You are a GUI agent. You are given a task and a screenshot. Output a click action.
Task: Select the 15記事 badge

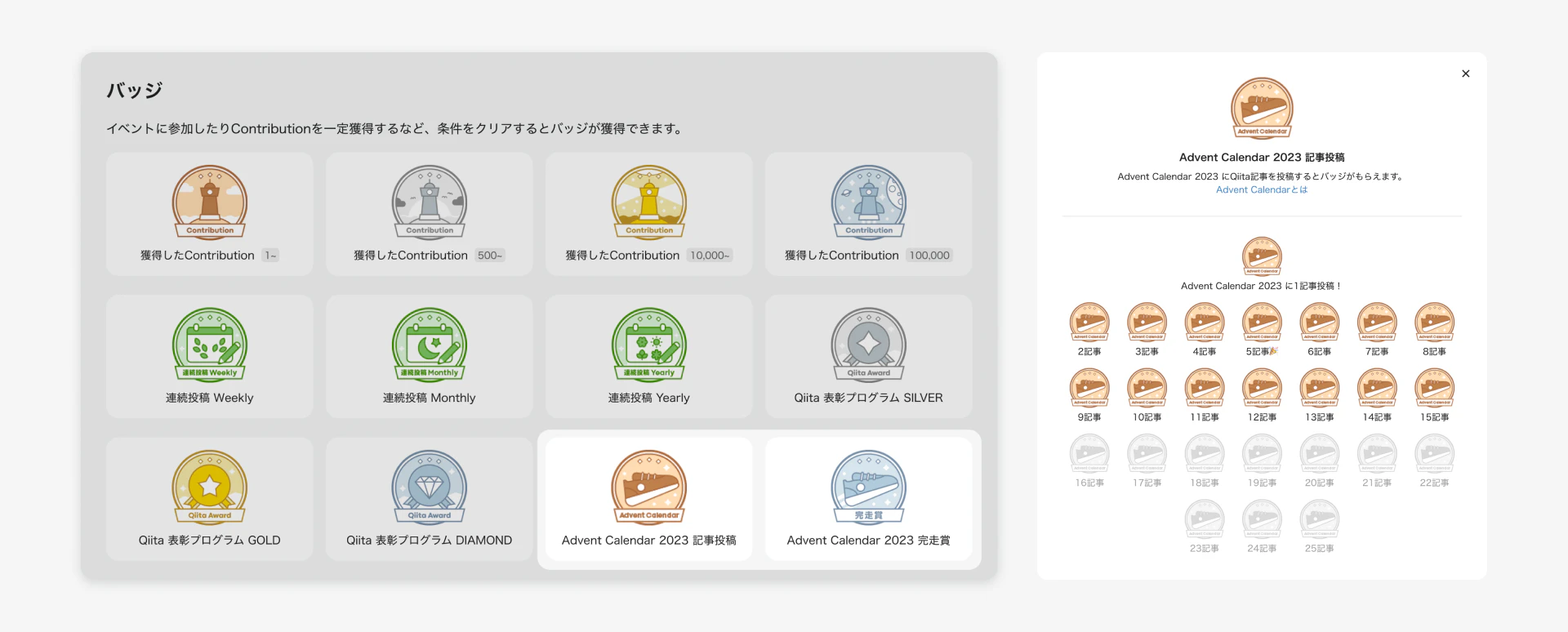point(1435,388)
